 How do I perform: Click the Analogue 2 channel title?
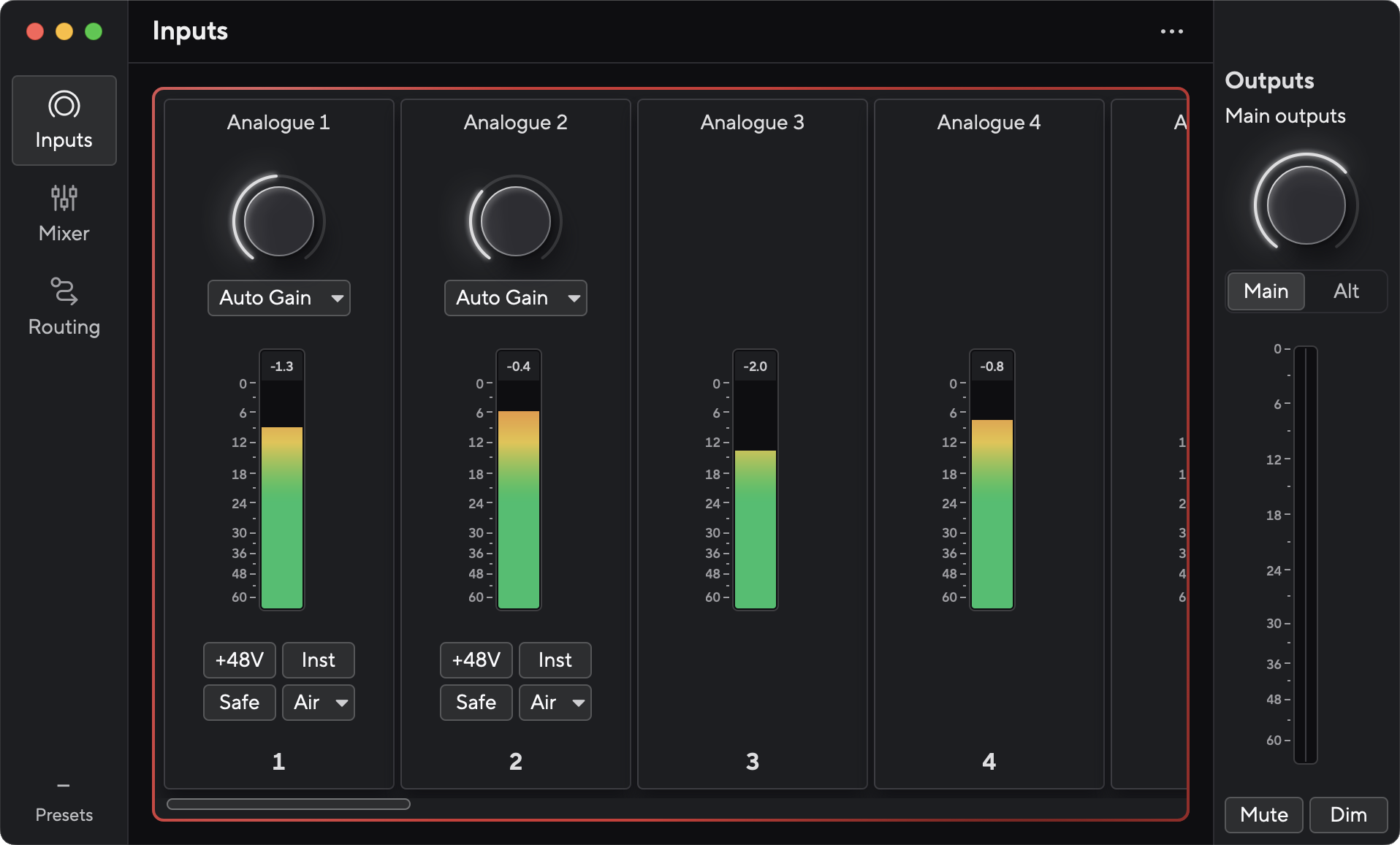(516, 122)
